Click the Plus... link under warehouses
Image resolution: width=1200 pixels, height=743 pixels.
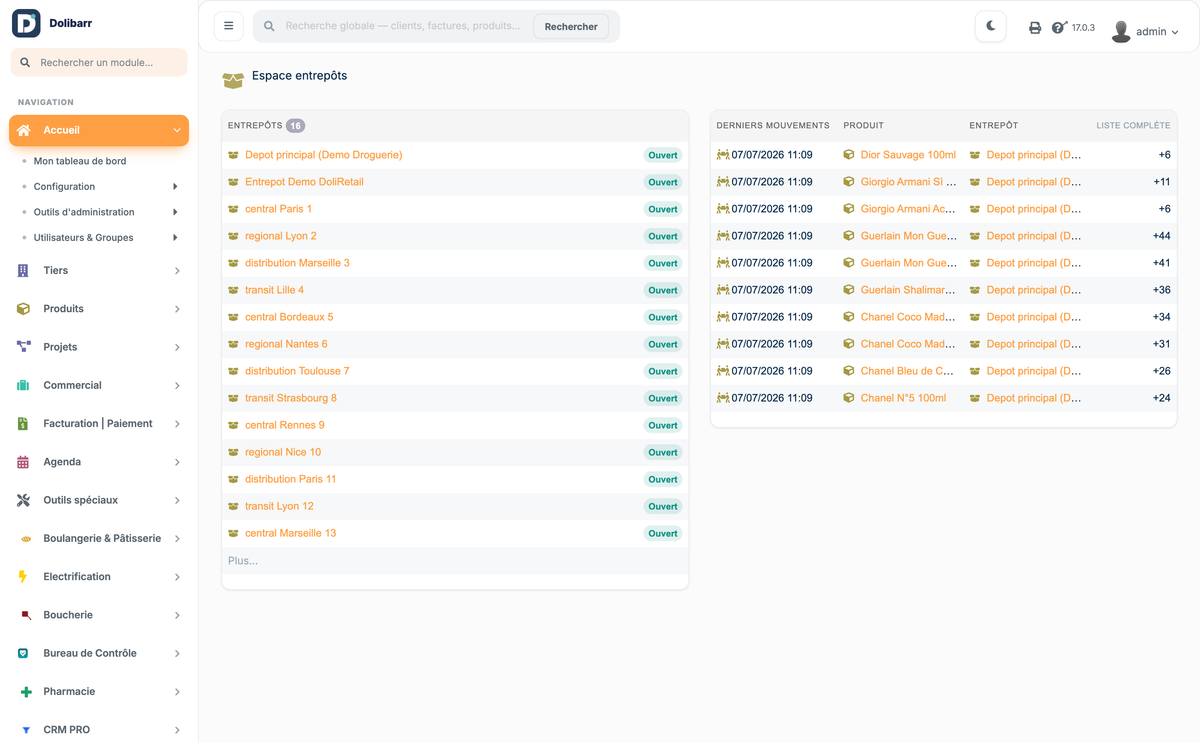coord(243,561)
